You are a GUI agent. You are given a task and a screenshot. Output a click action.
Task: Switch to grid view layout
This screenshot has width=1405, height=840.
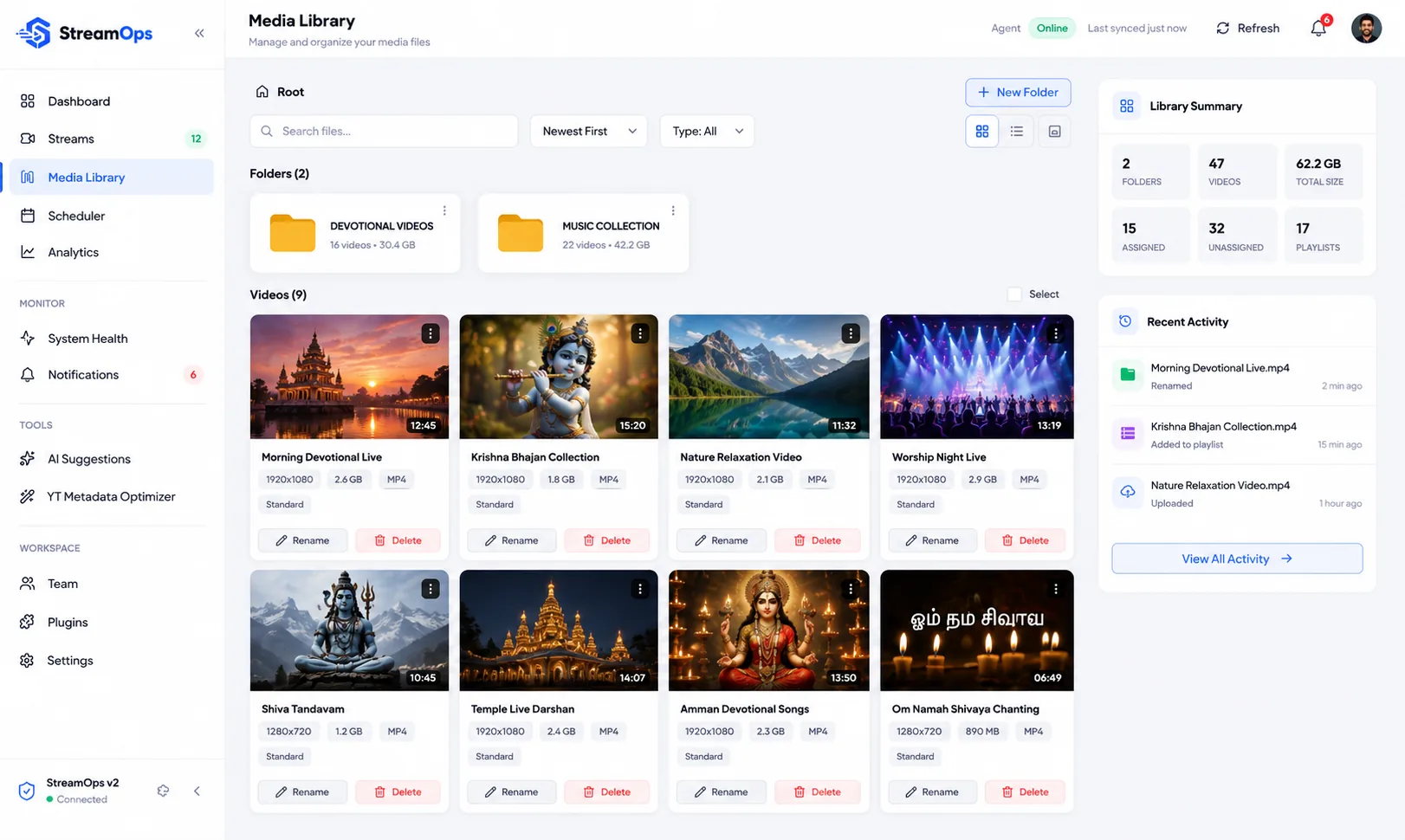tap(982, 132)
